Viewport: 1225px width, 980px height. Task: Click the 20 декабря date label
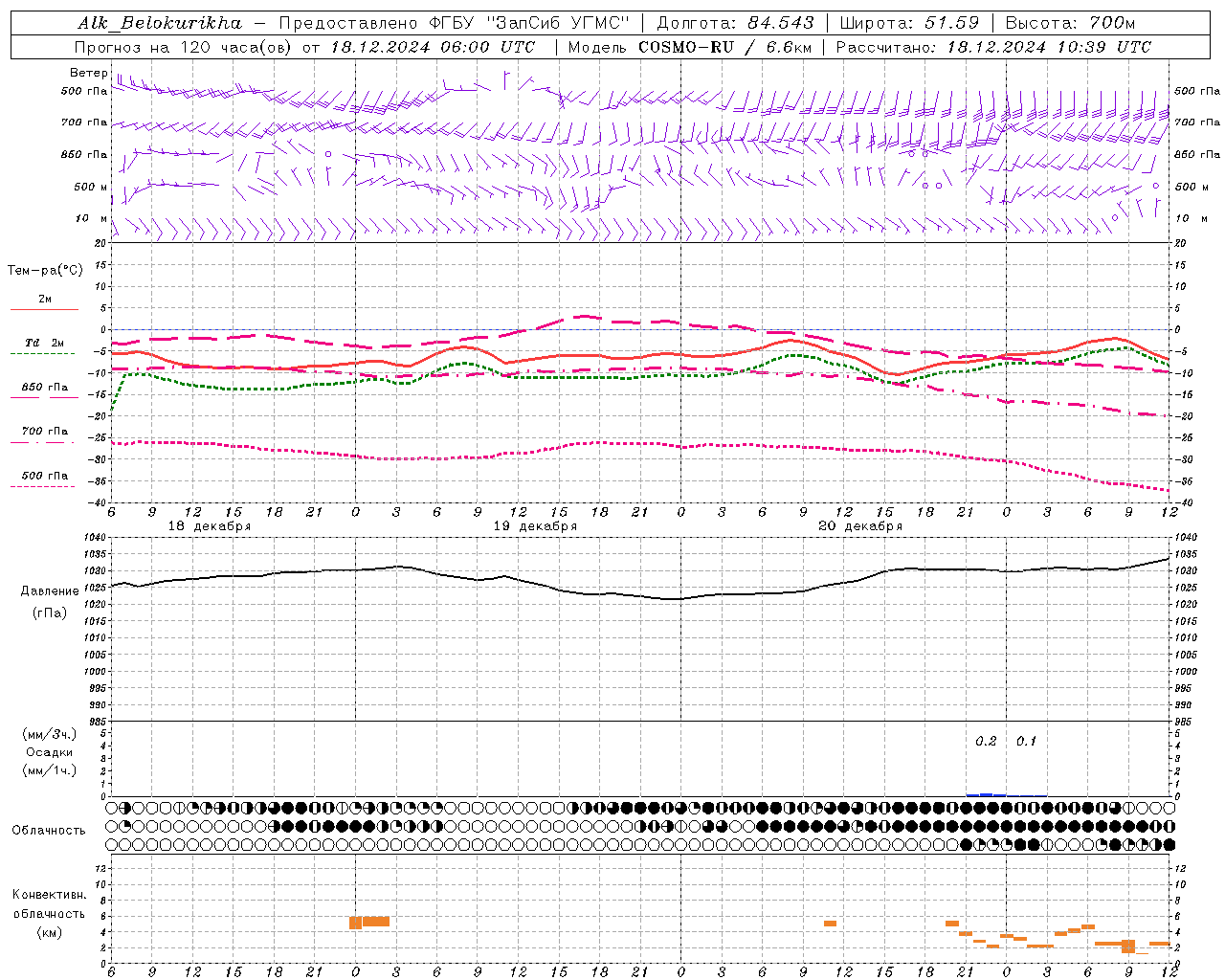tap(860, 526)
